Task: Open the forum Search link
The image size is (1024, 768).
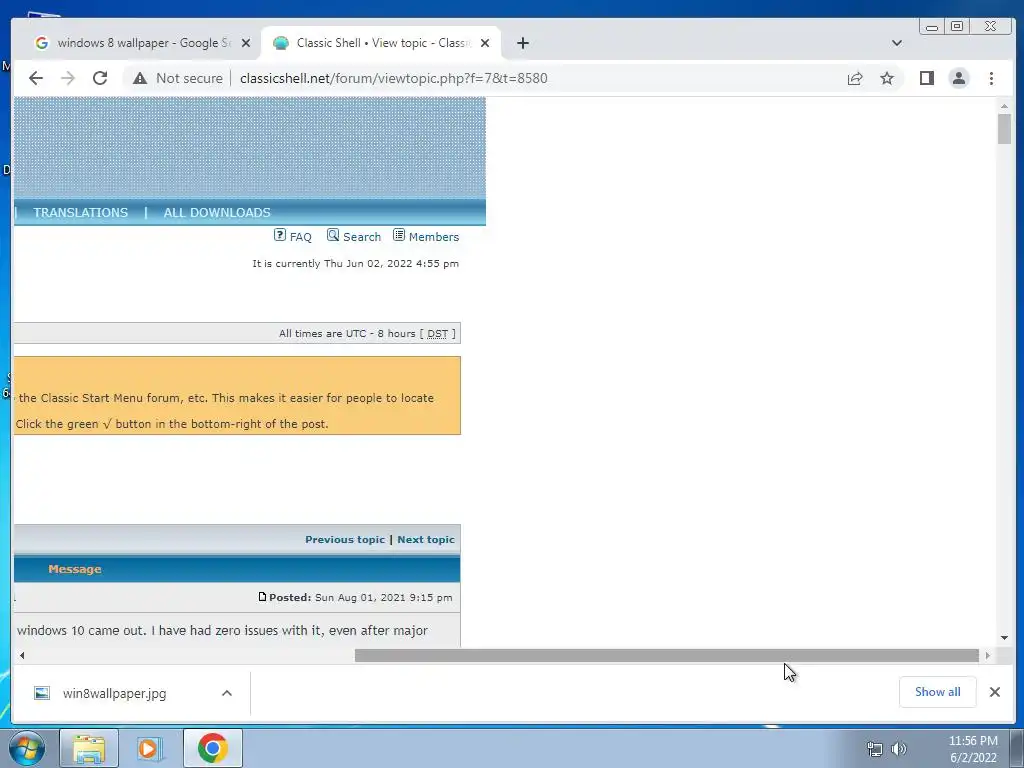Action: coord(353,236)
